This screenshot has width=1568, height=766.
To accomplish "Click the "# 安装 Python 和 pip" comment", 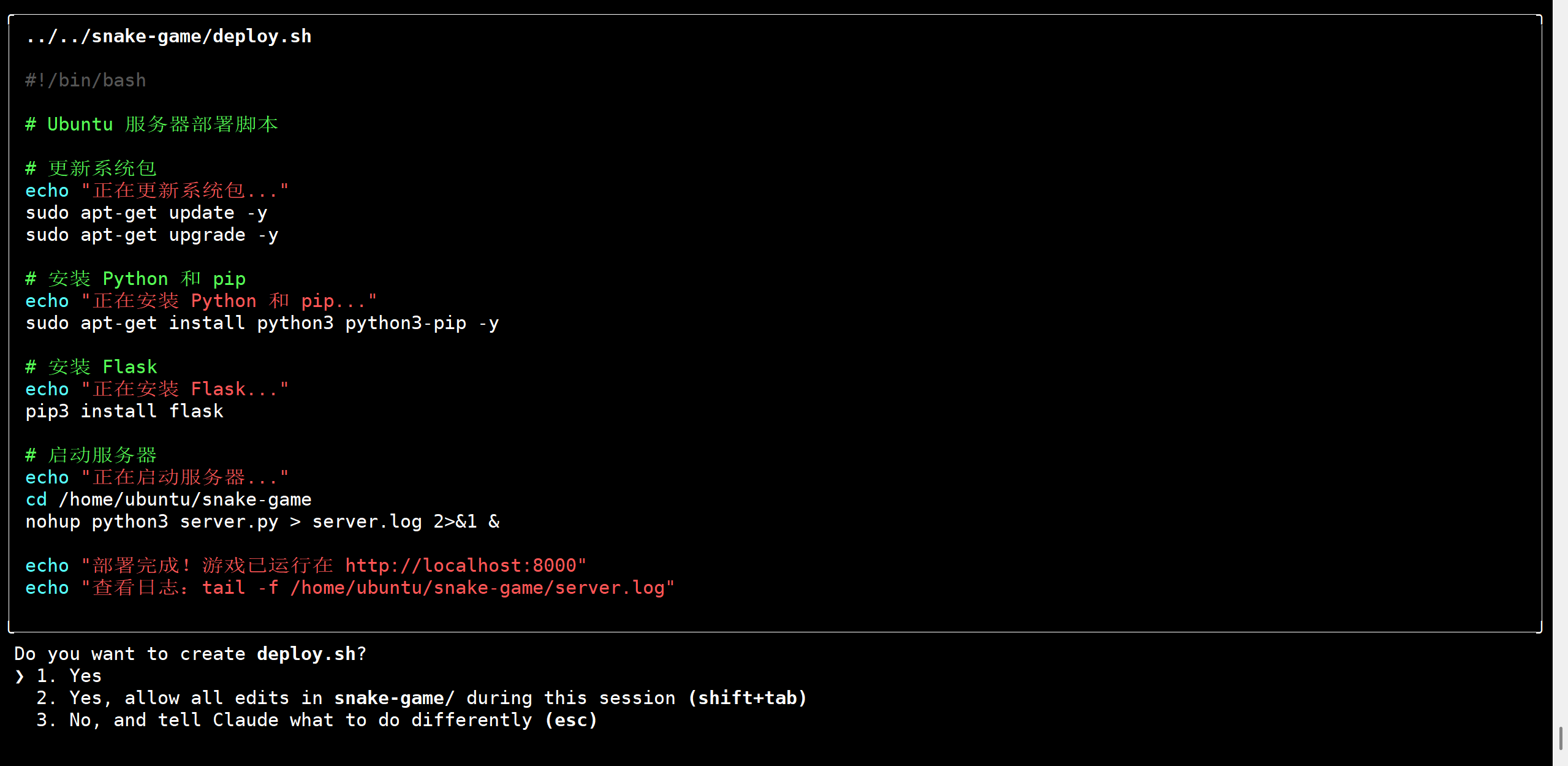I will pyautogui.click(x=135, y=279).
